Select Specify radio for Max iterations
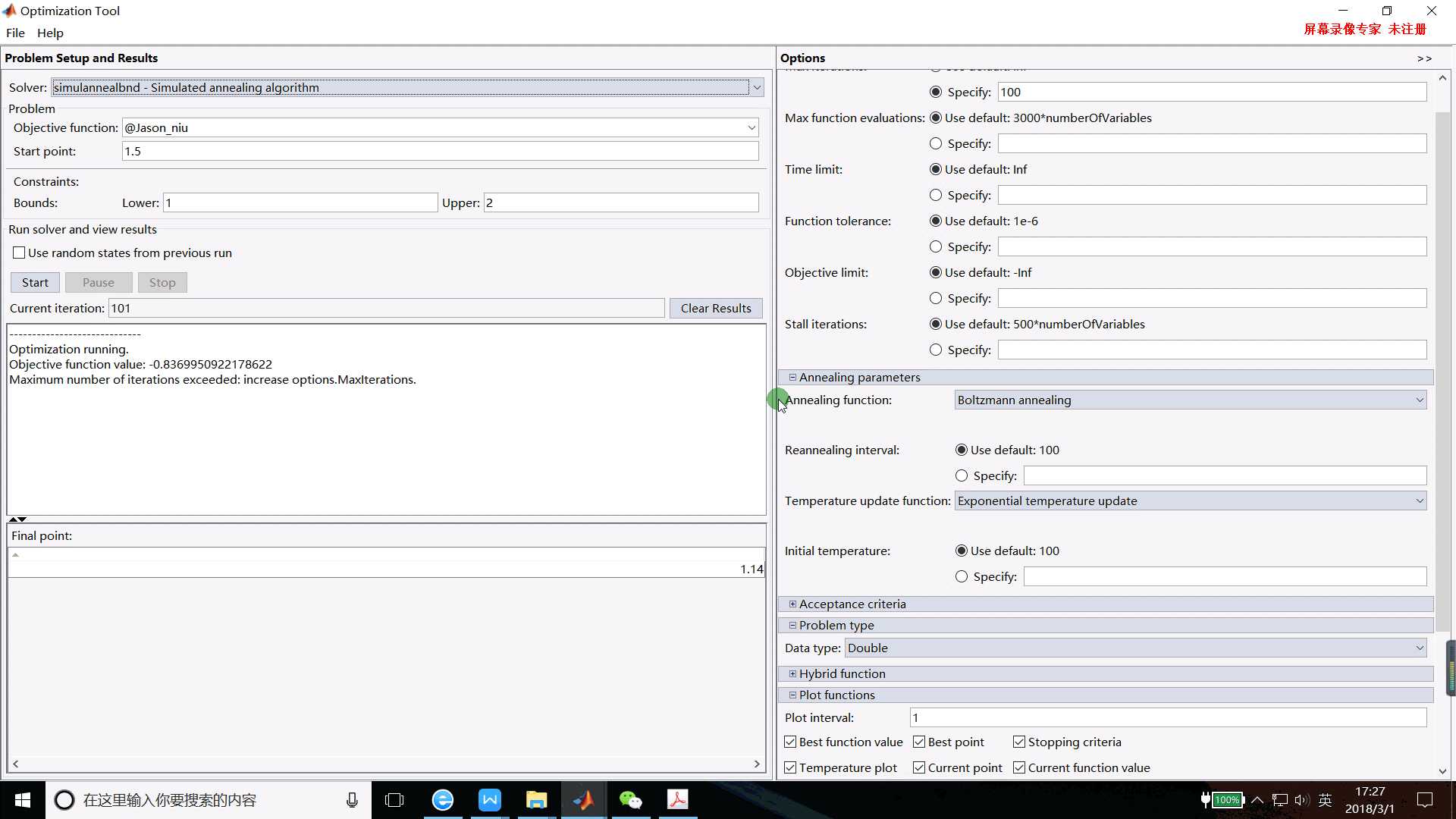1456x819 pixels. [935, 91]
